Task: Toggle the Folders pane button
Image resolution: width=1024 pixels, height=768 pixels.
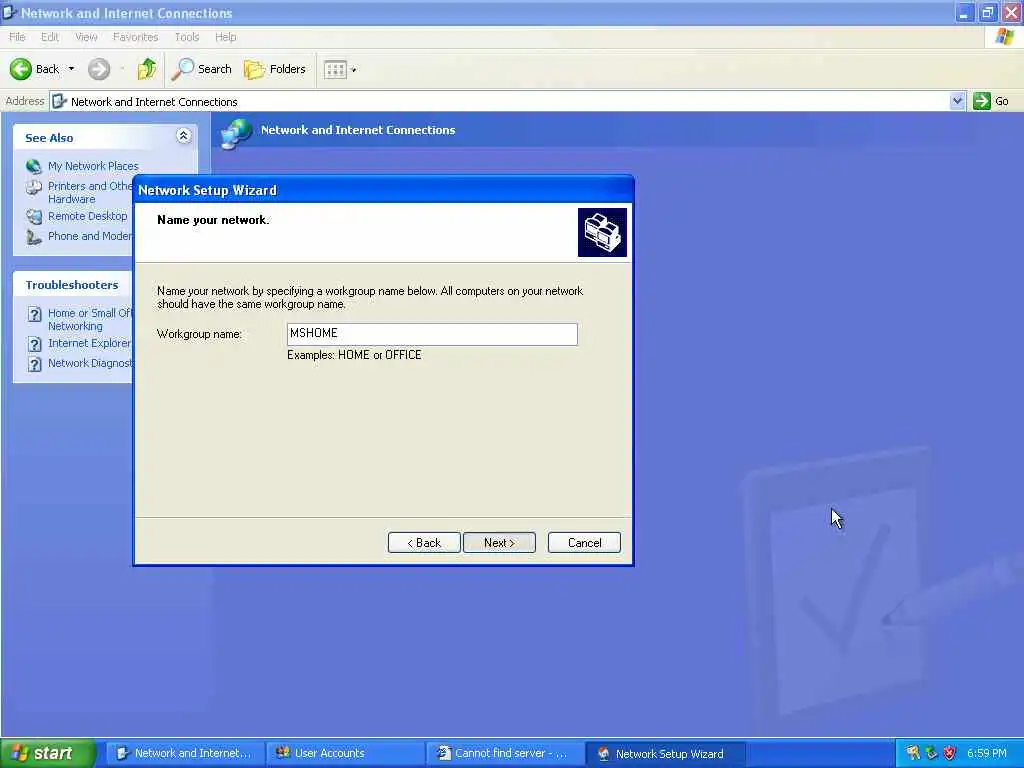Action: click(x=274, y=69)
